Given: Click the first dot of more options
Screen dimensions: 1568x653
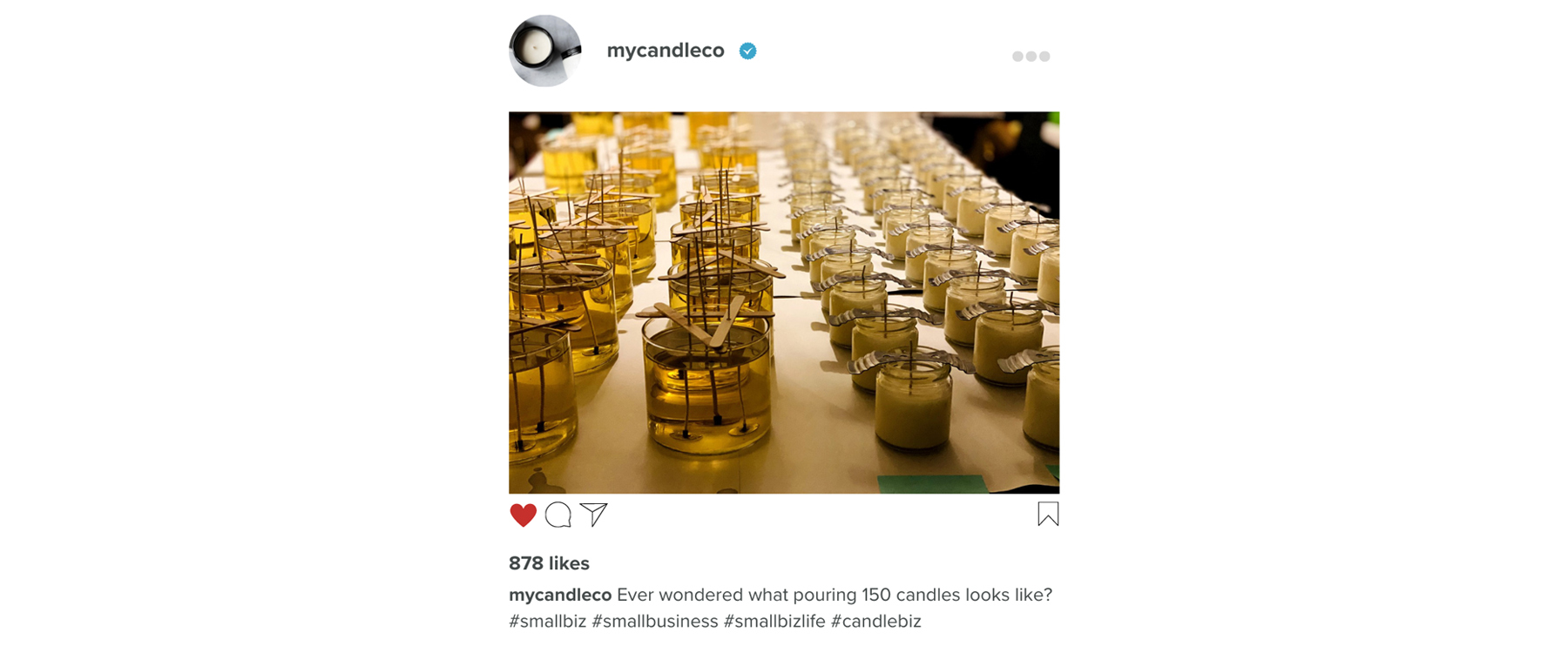Looking at the screenshot, I should pyautogui.click(x=1017, y=57).
